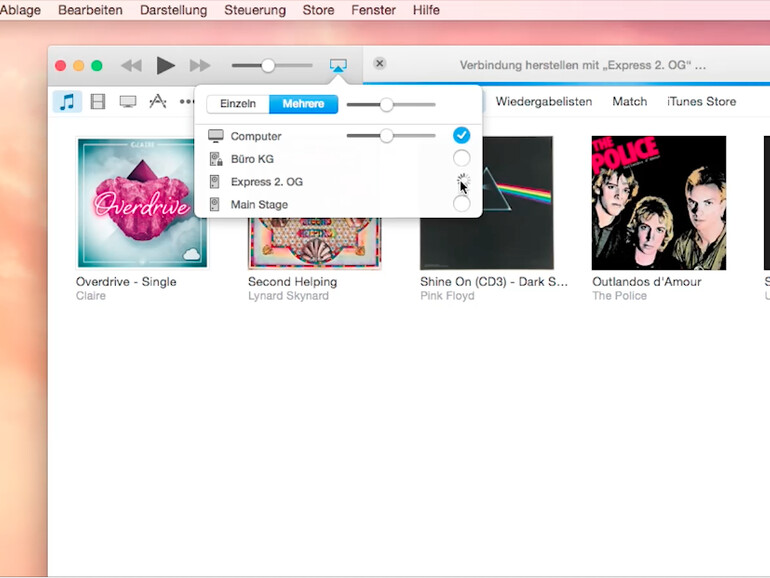This screenshot has height=578, width=770.
Task: Open the Apps library icon
Action: point(158,101)
